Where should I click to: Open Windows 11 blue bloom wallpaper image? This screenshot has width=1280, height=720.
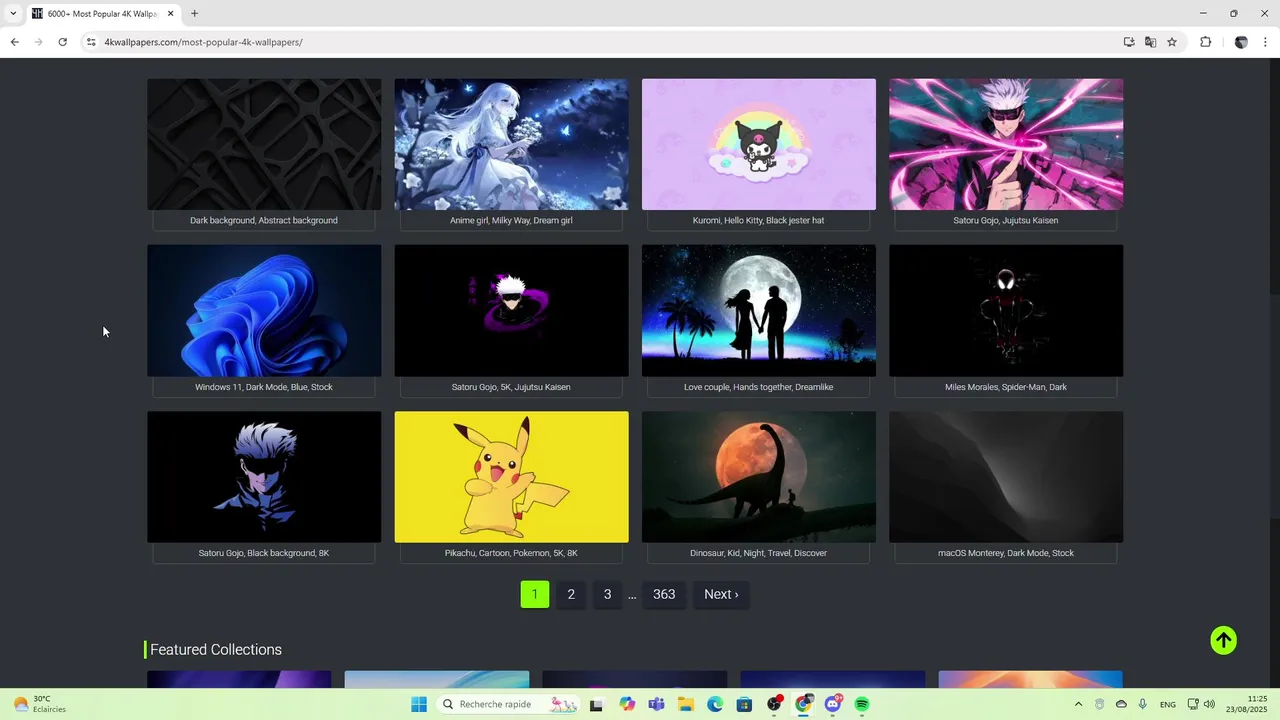264,311
